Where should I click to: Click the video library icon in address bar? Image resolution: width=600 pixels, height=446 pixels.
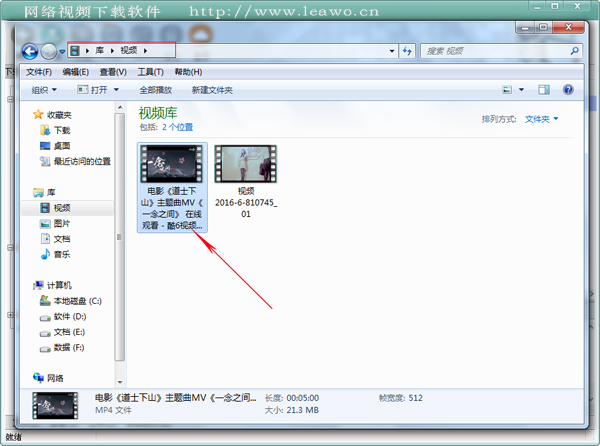(75, 50)
